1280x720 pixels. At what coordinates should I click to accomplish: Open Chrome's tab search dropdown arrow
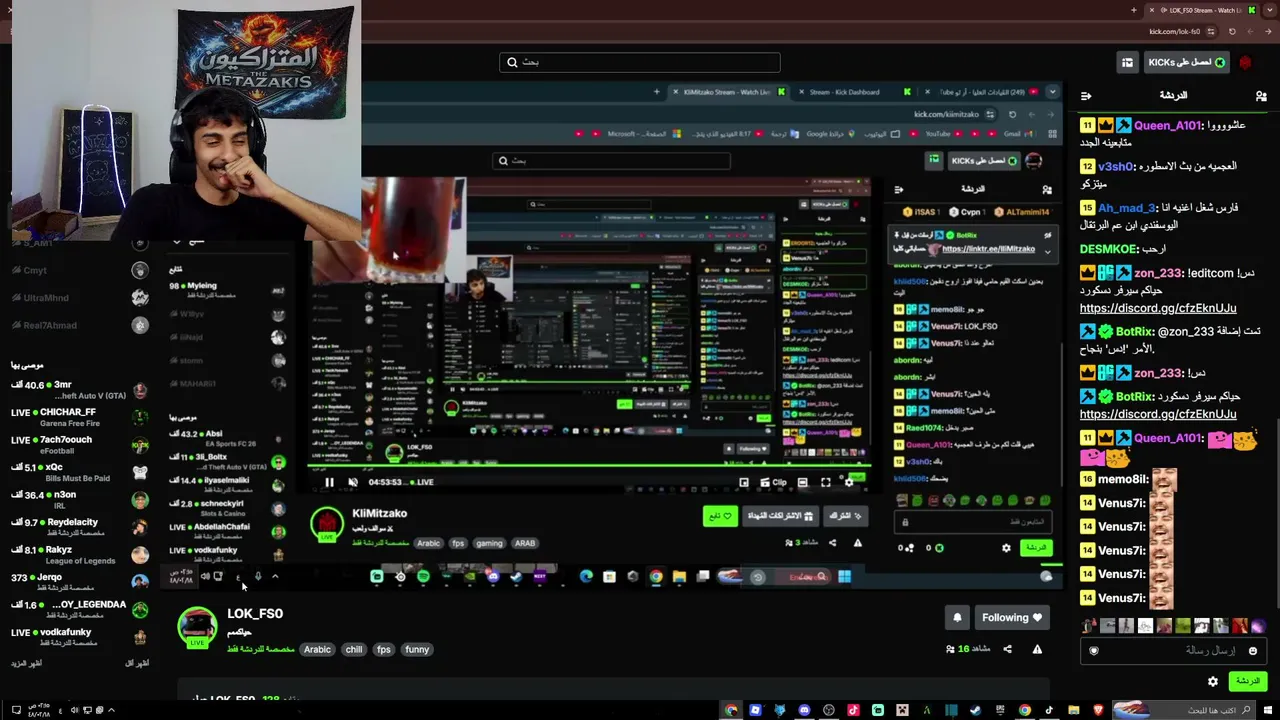point(1272,10)
